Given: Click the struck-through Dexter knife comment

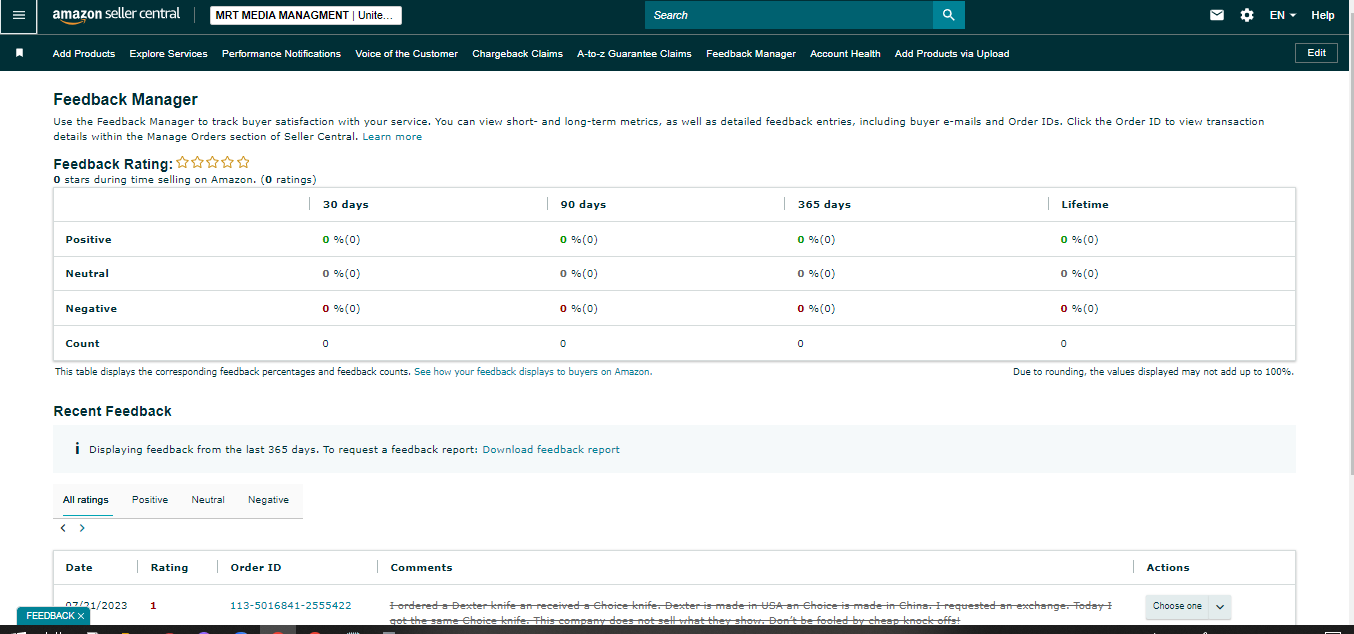Looking at the screenshot, I should [751, 613].
